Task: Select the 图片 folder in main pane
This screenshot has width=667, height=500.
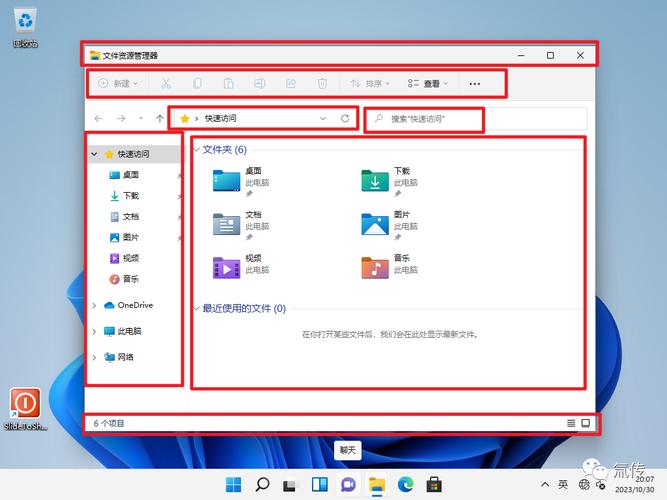Action: [389, 225]
